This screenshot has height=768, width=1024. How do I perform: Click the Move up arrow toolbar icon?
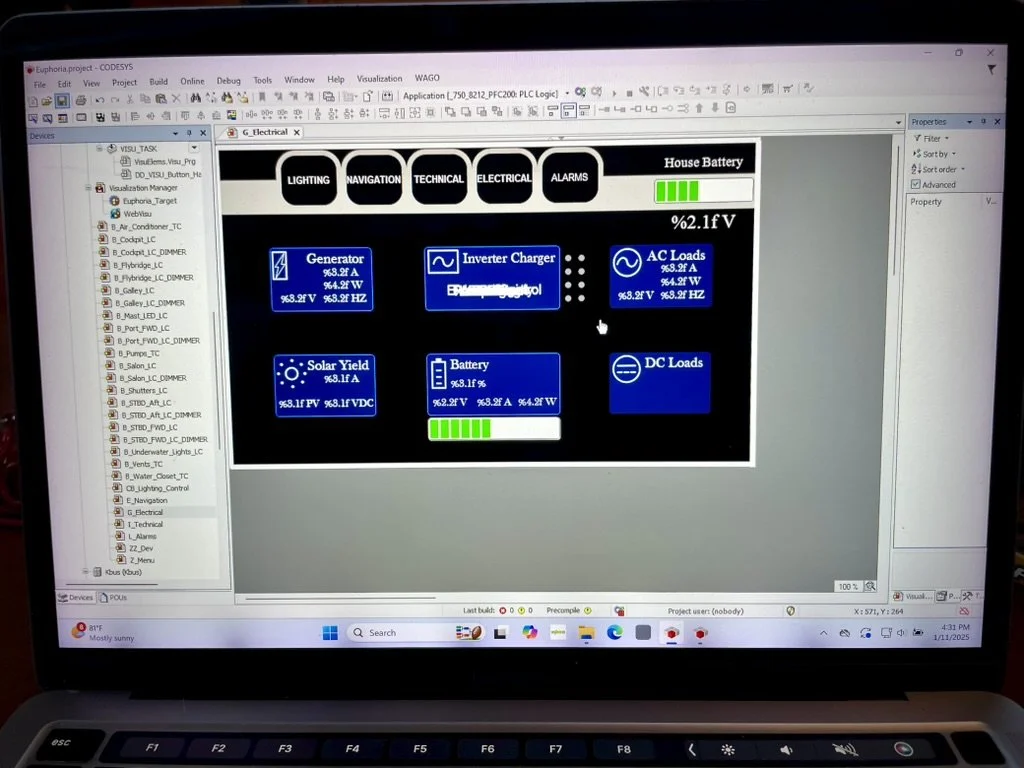pyautogui.click(x=699, y=108)
